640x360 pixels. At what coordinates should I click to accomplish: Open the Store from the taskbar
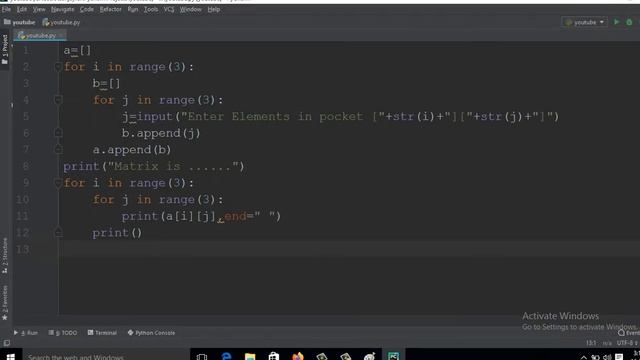(x=273, y=357)
